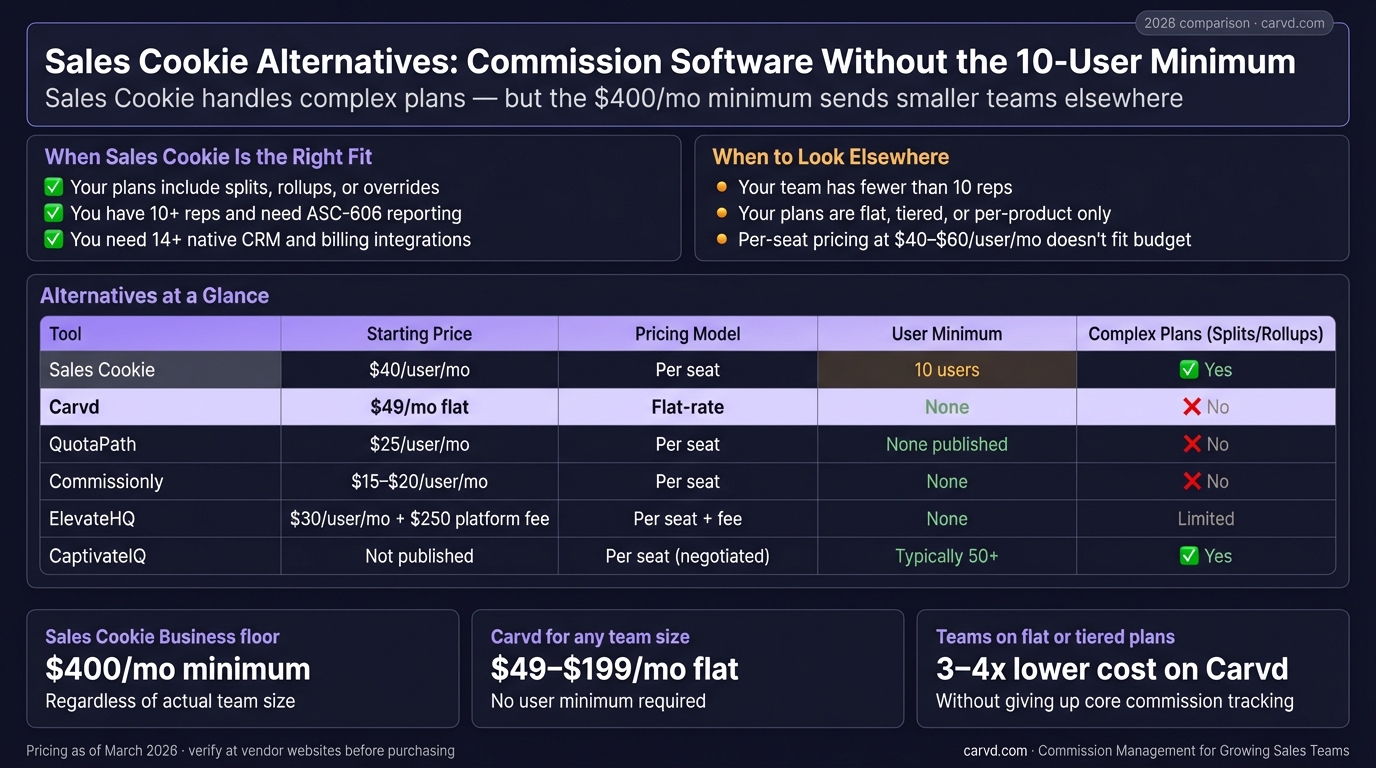Click the checkmark next to ASC-606 reporting line

[54, 213]
